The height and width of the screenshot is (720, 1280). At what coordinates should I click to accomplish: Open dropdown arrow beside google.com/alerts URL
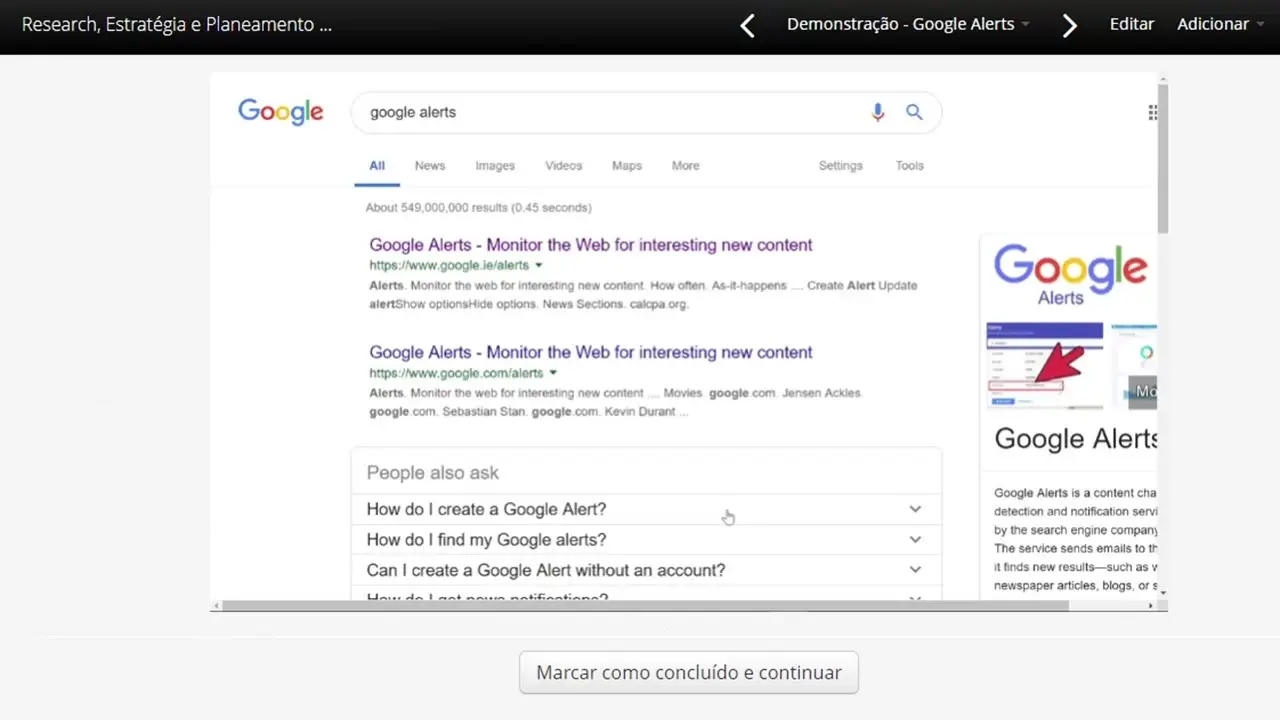[x=553, y=373]
